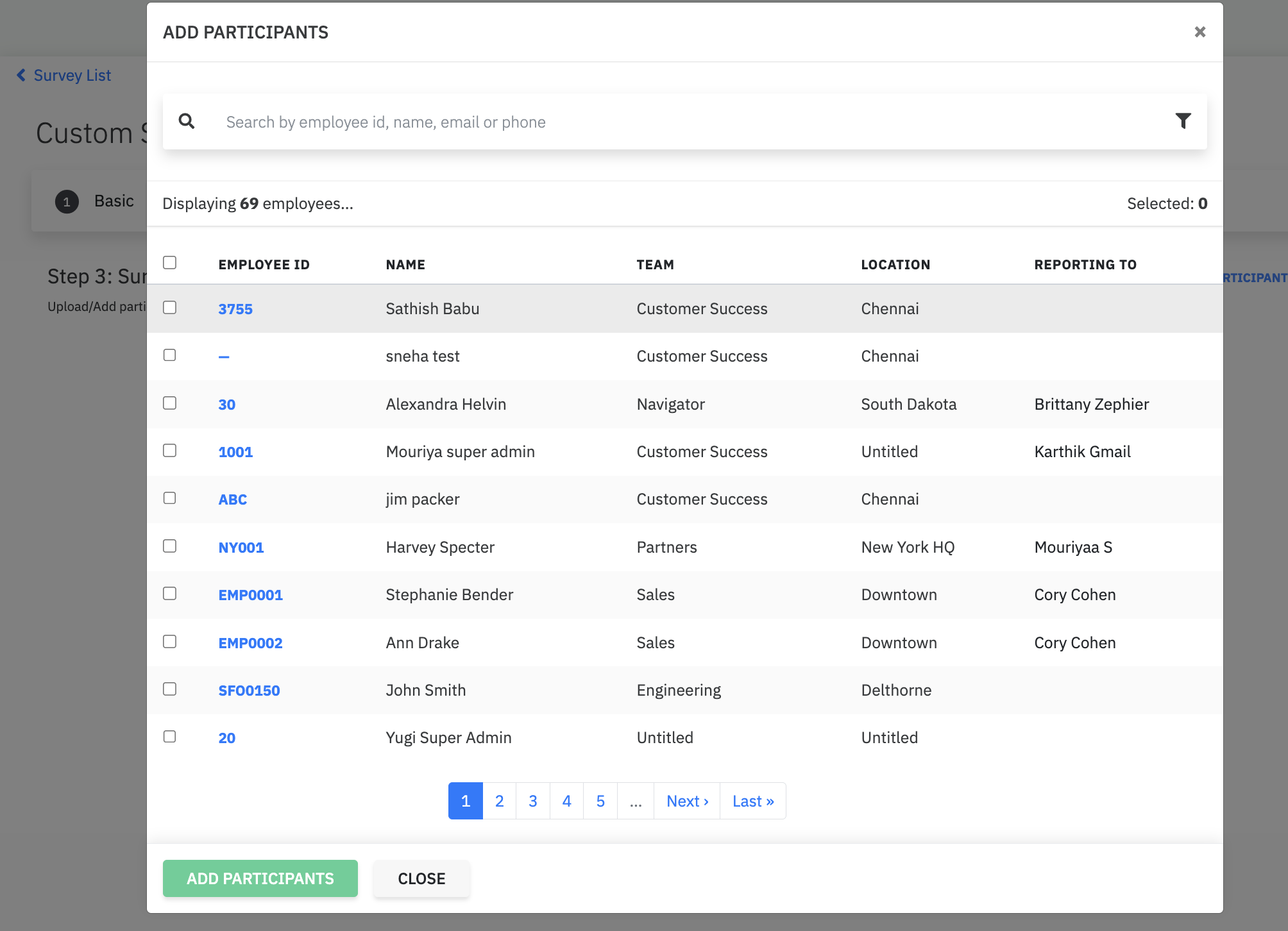Focus the employee search input field

[641, 122]
